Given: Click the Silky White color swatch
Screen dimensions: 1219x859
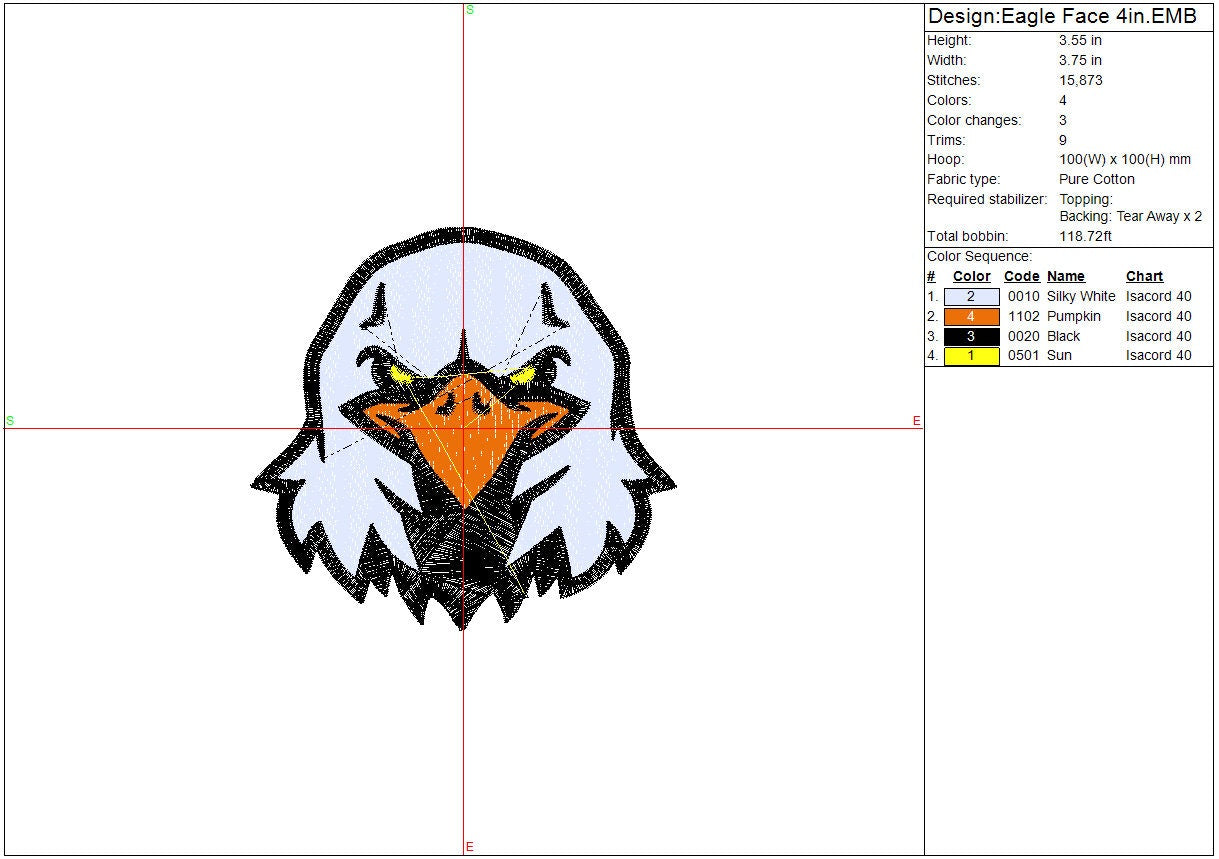Looking at the screenshot, I should click(x=971, y=297).
